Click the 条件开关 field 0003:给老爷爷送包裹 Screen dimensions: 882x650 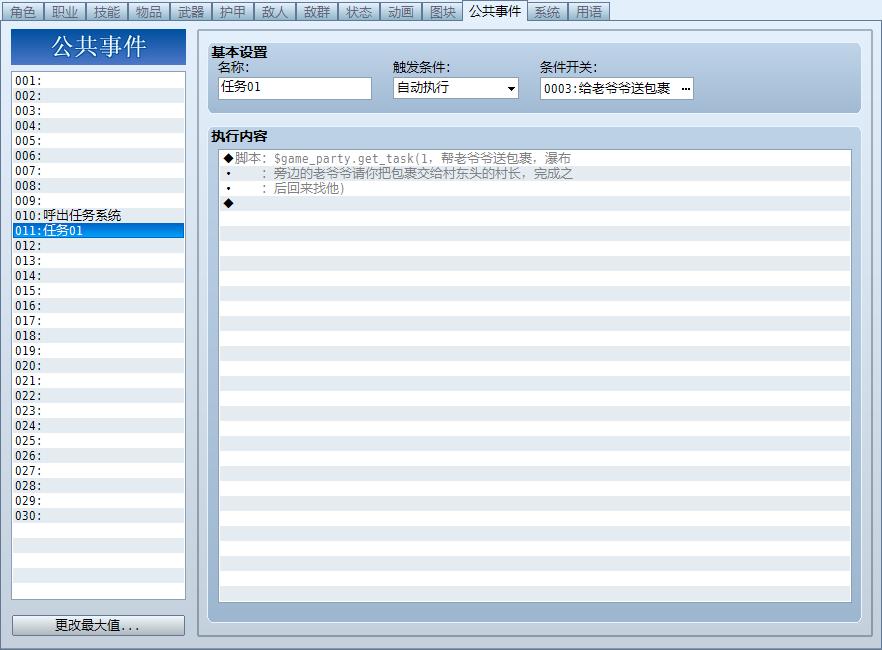tap(616, 88)
